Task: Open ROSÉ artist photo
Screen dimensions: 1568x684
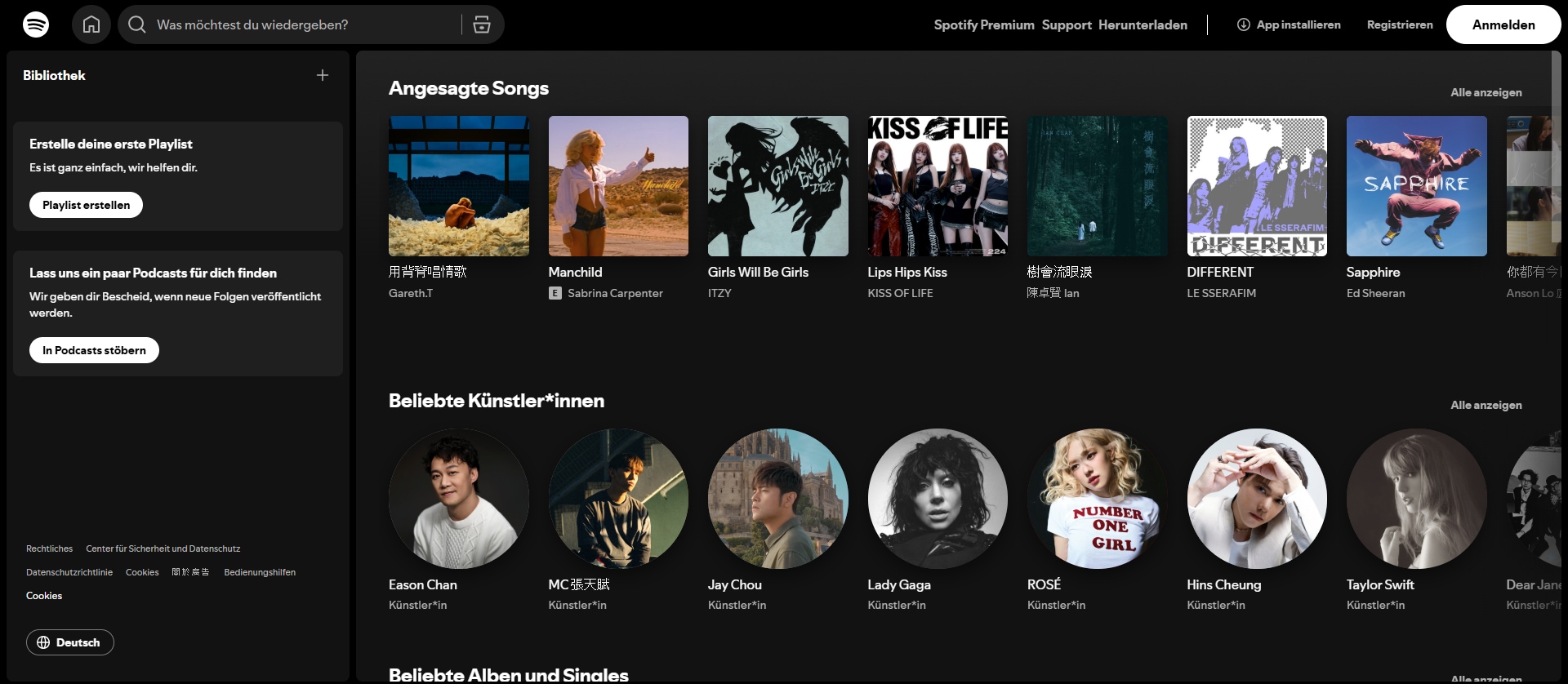Action: pyautogui.click(x=1098, y=499)
